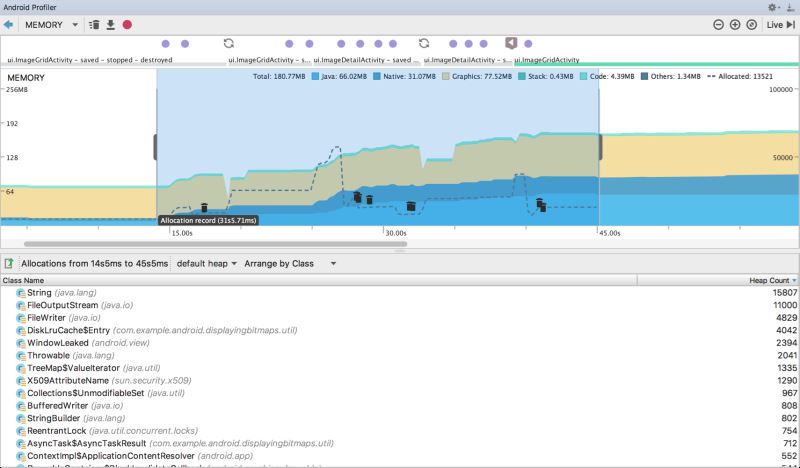Open the default heap dropdown
The image size is (800, 468).
[207, 263]
